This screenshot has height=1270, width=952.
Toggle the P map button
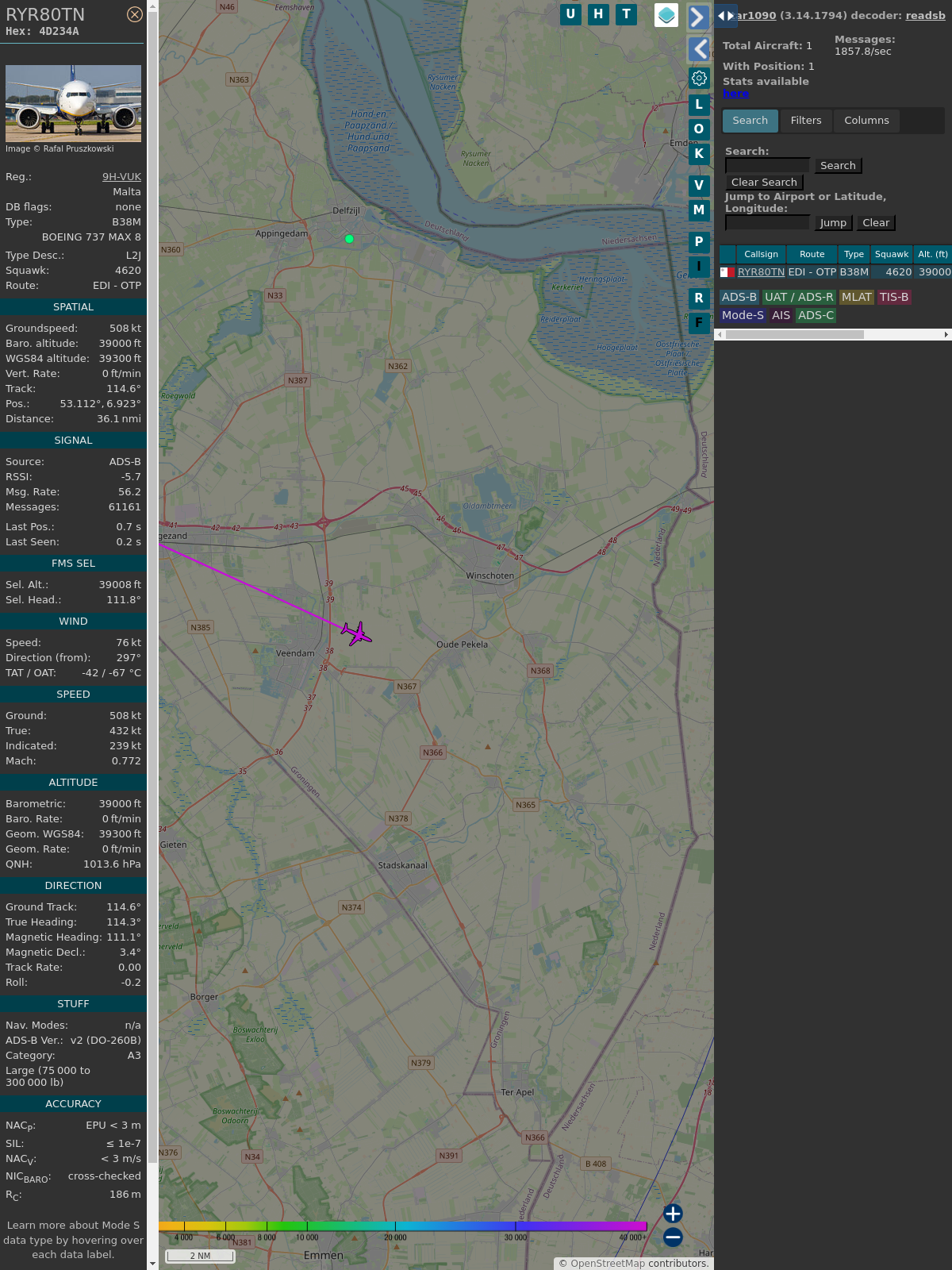point(699,241)
